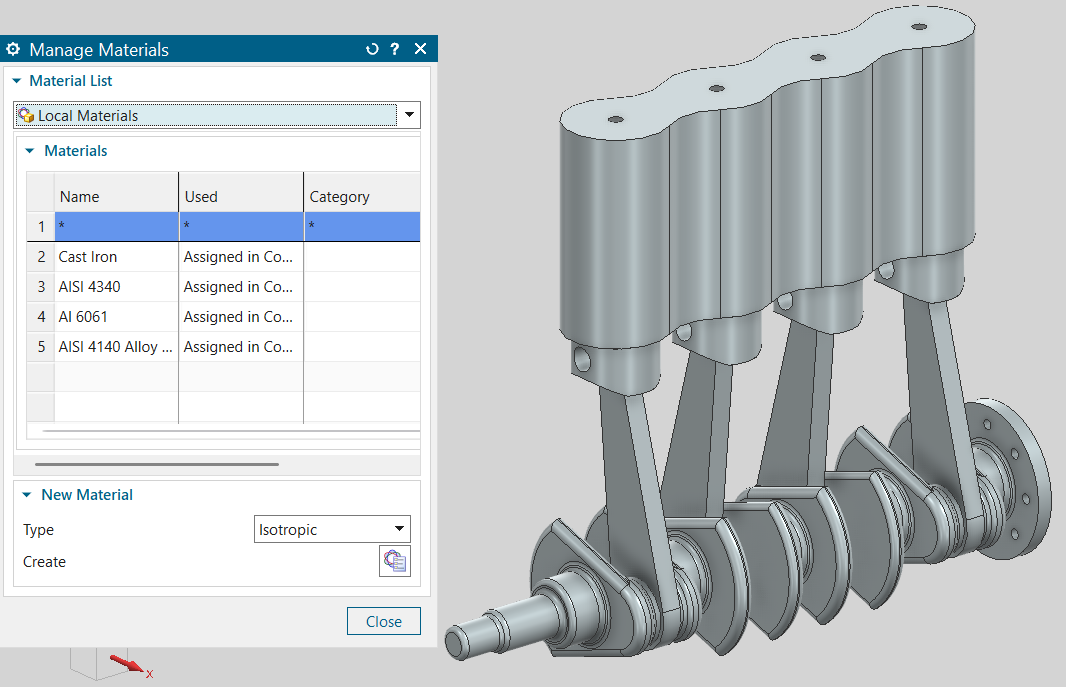1066x687 pixels.
Task: Click the Name filter field in row 1
Action: click(116, 227)
